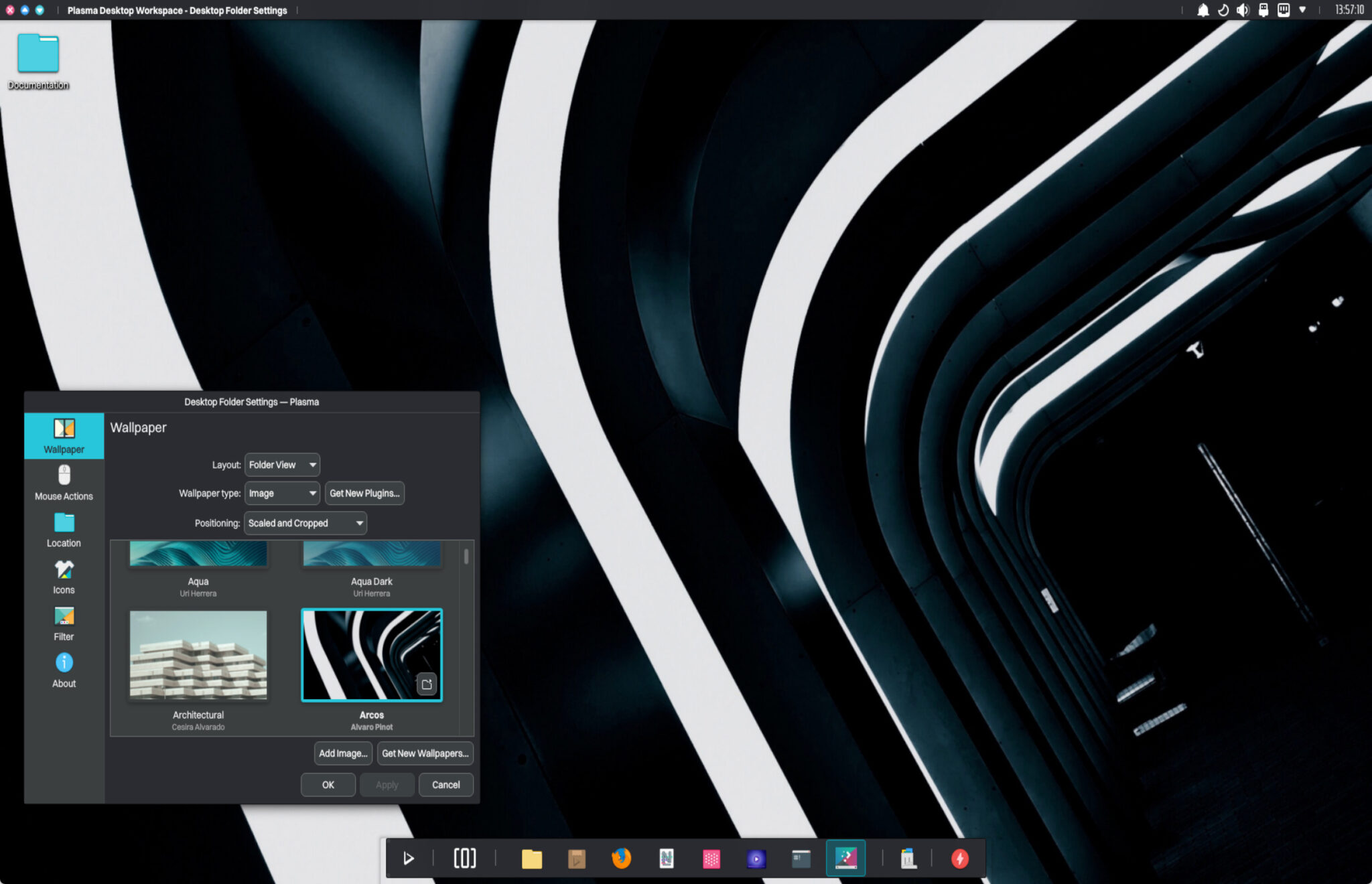
Task: Toggle the open-in-new-window overlay on Arcos wallpaper
Action: coord(427,684)
